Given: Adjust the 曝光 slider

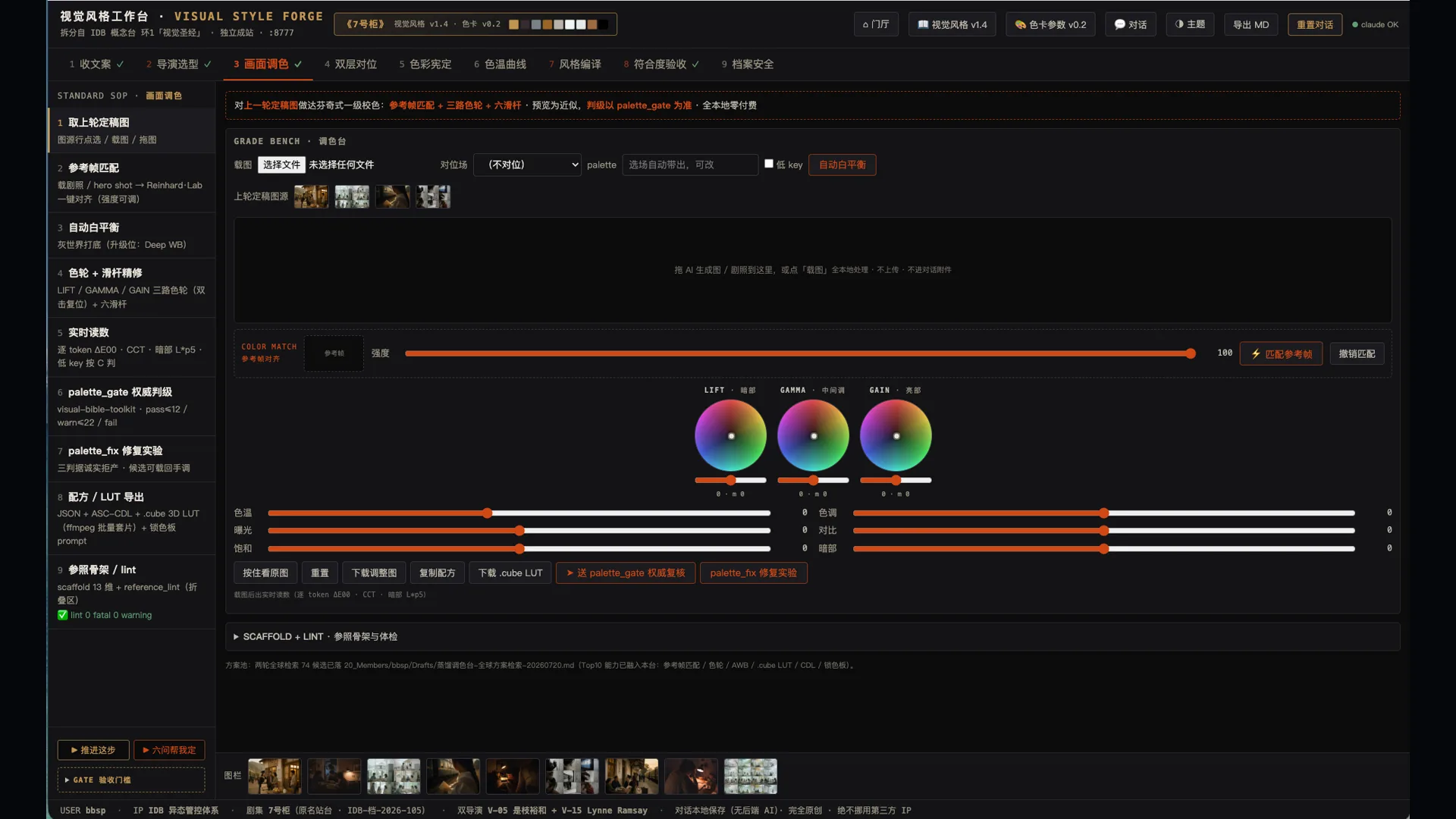Looking at the screenshot, I should (519, 531).
